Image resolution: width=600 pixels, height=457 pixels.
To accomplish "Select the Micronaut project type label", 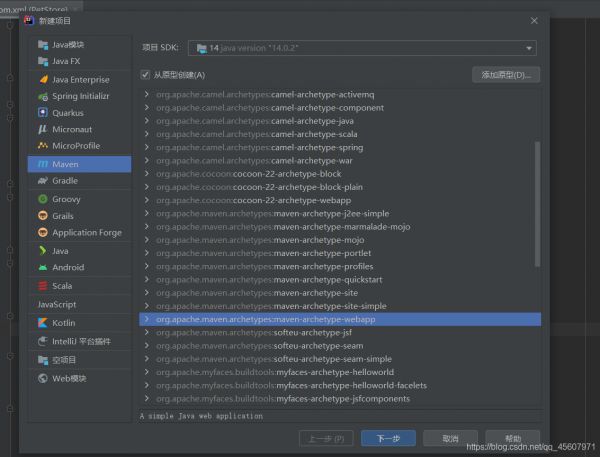I will click(72, 130).
